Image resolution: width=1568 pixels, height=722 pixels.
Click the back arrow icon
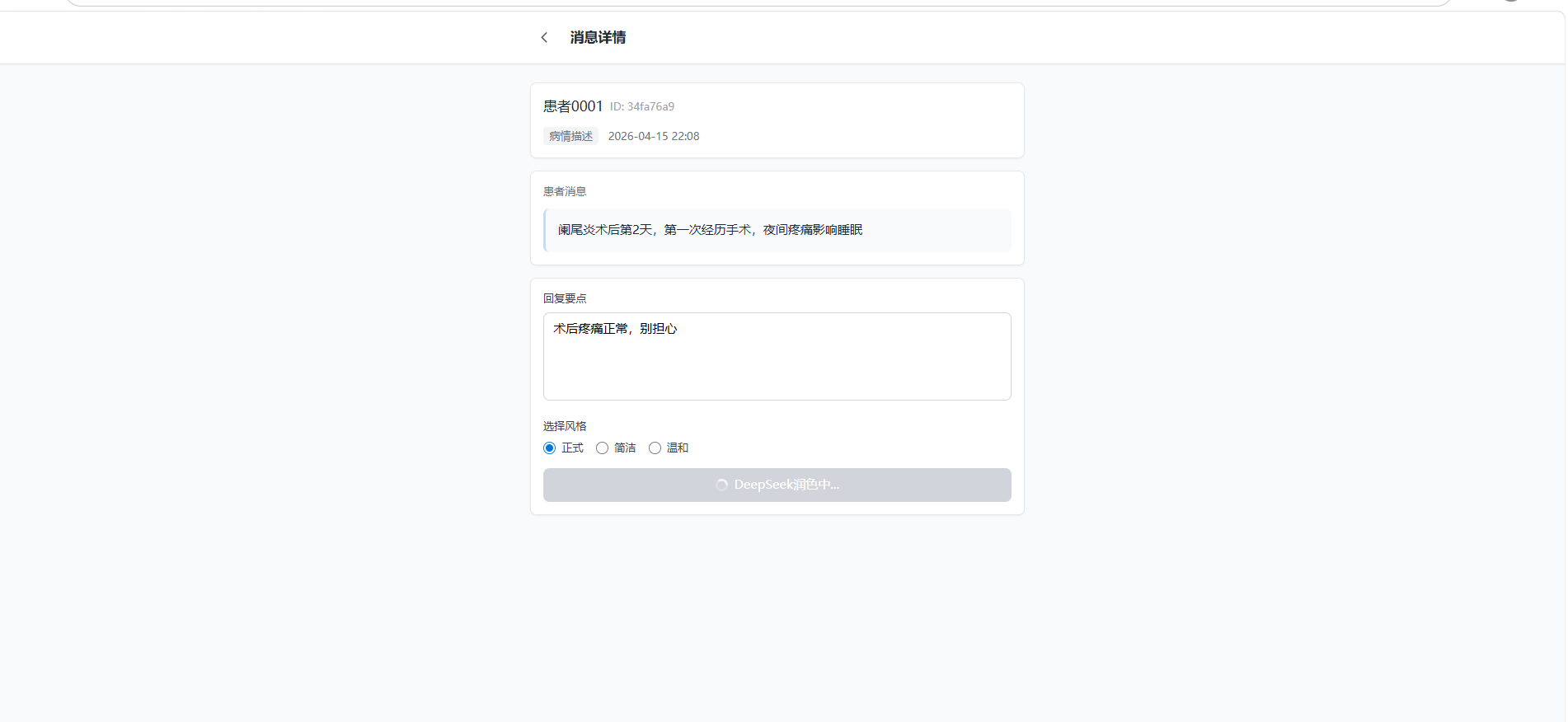(544, 37)
